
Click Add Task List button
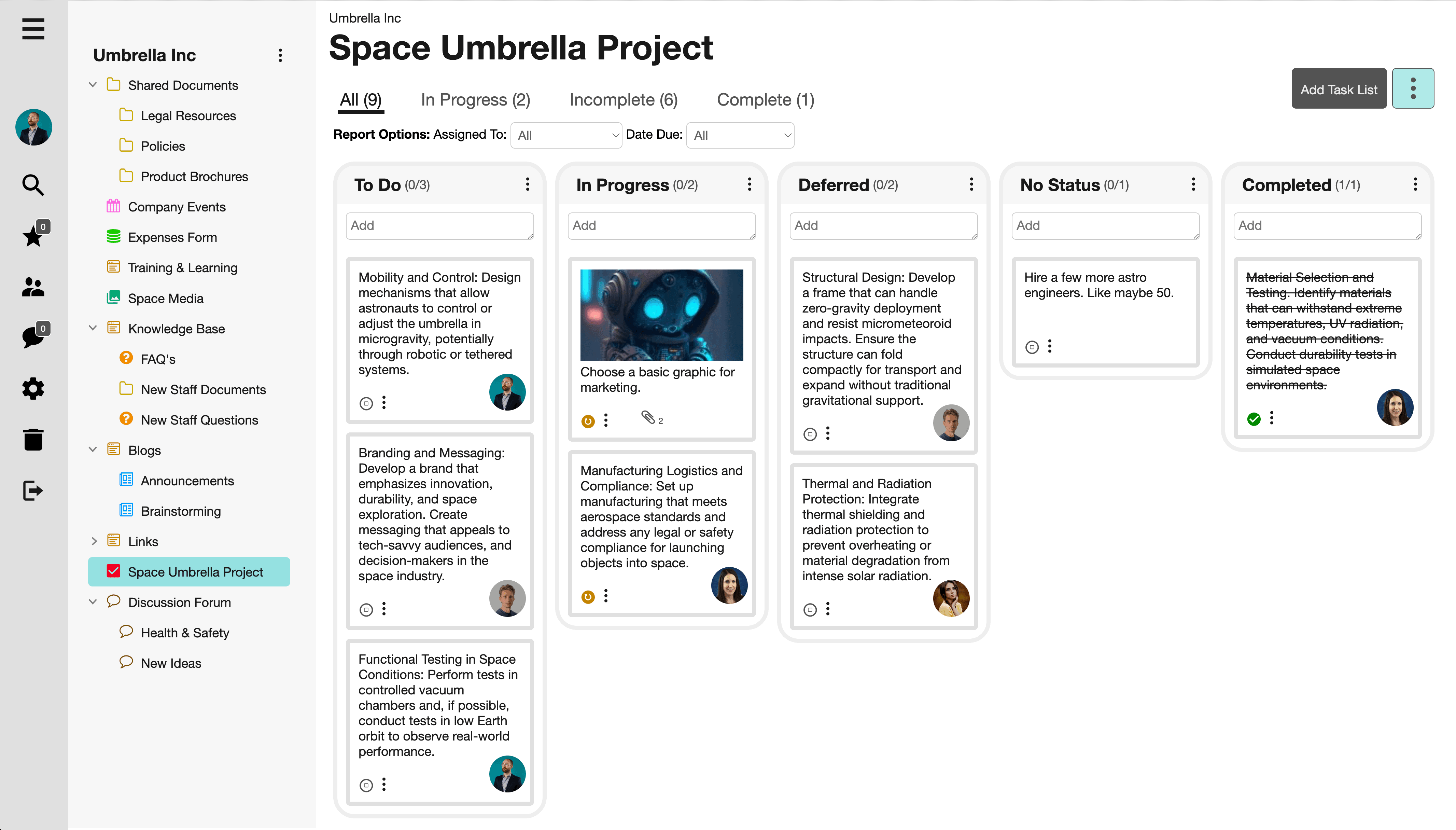1338,89
